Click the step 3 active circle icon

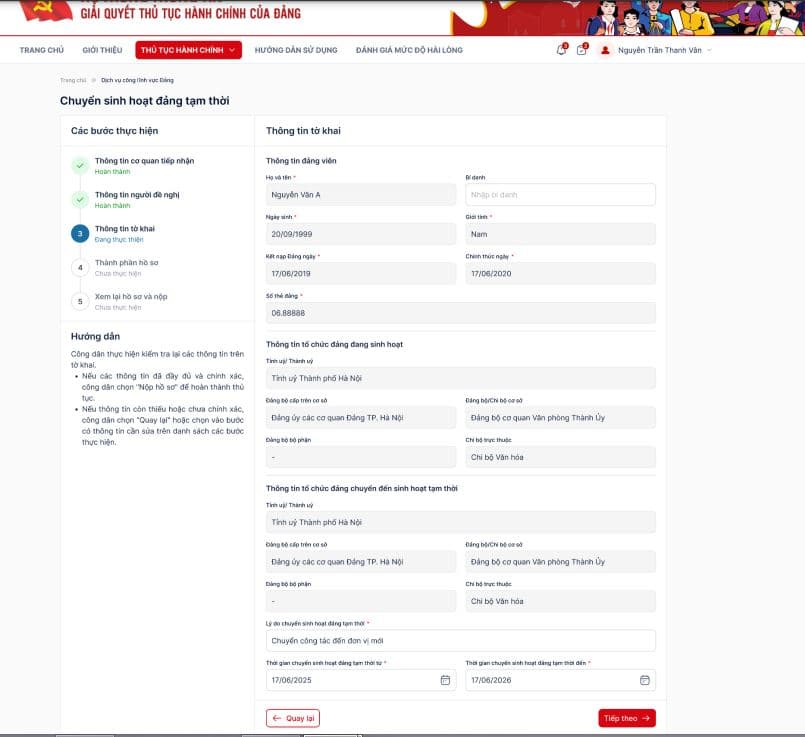tap(80, 234)
